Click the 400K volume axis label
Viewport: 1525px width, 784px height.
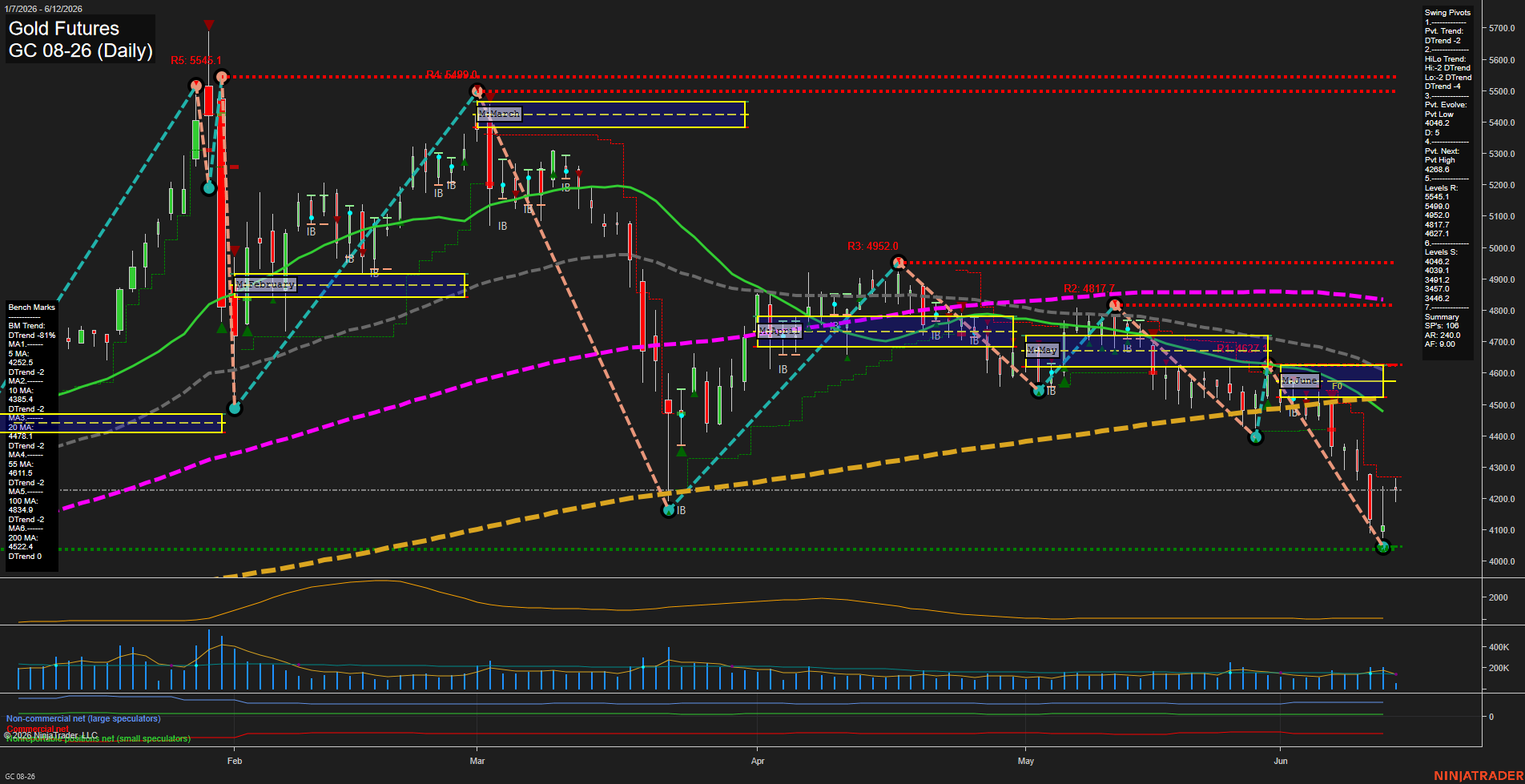1499,647
